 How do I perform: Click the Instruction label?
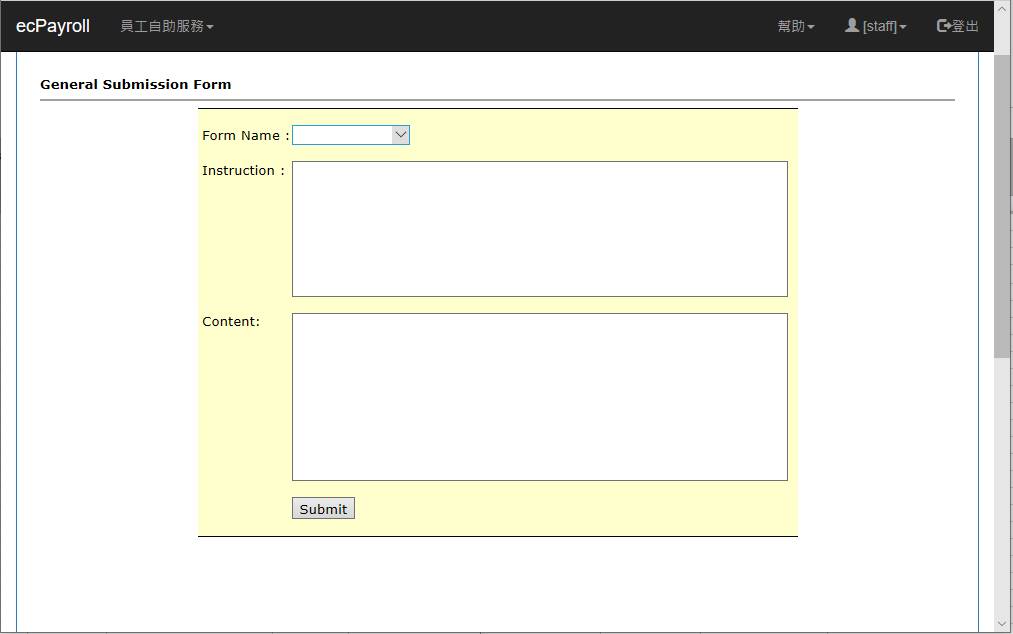[243, 171]
